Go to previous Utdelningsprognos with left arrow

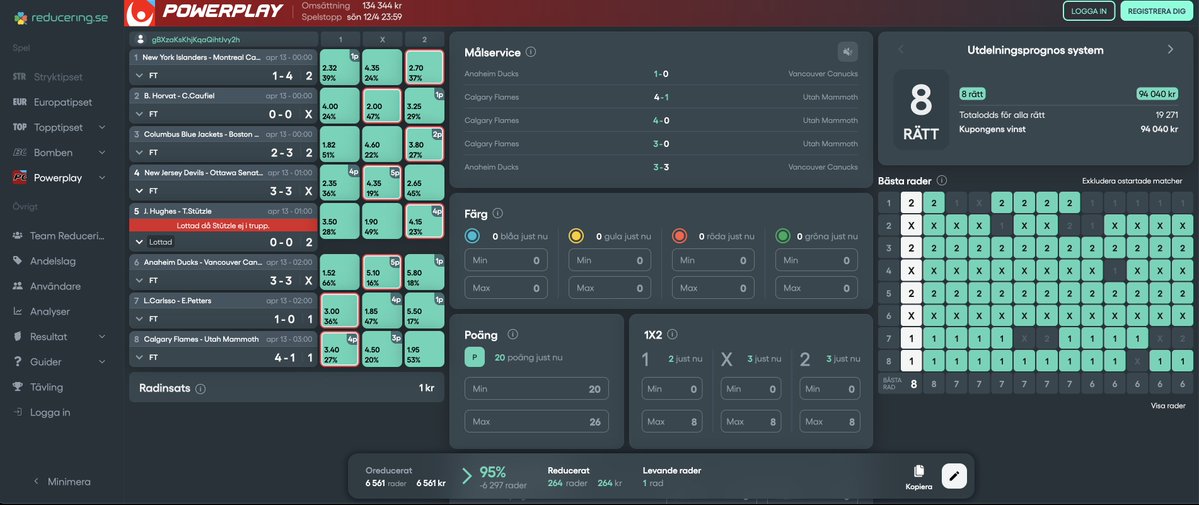point(900,50)
